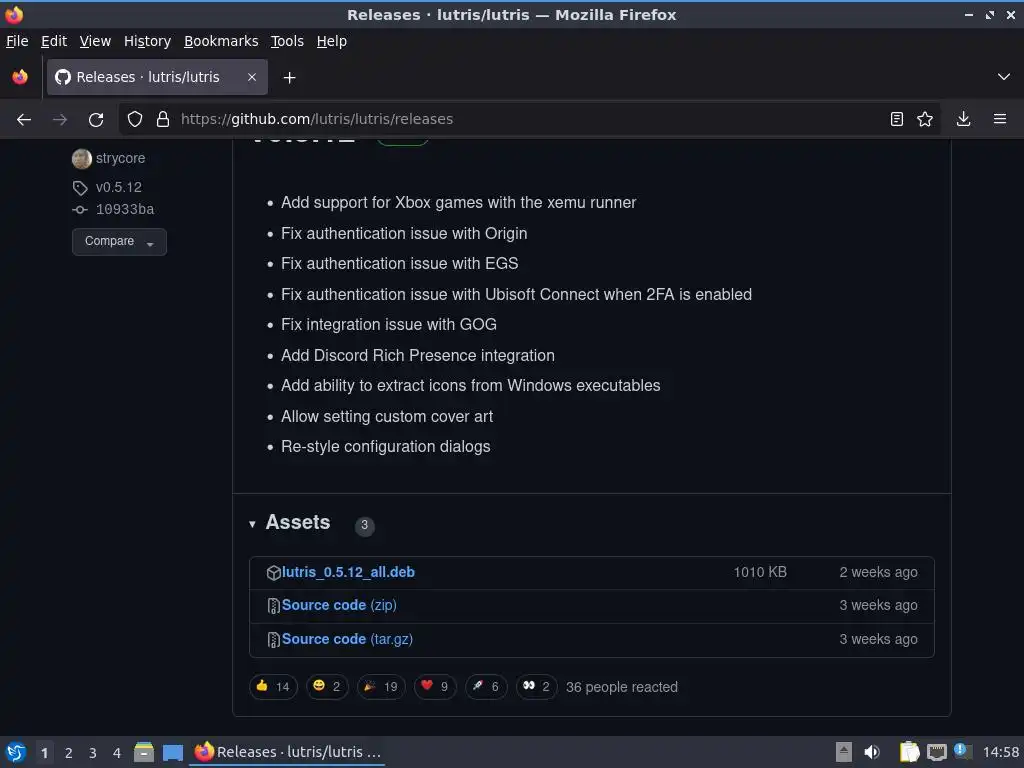Reload the page with the refresh icon
The height and width of the screenshot is (768, 1024).
[x=96, y=120]
